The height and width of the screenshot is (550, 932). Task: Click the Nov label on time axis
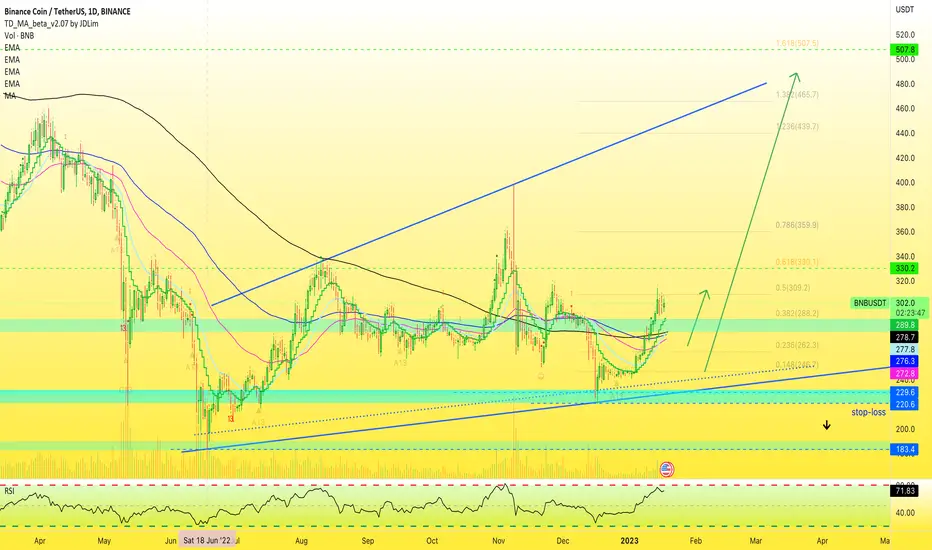499,540
